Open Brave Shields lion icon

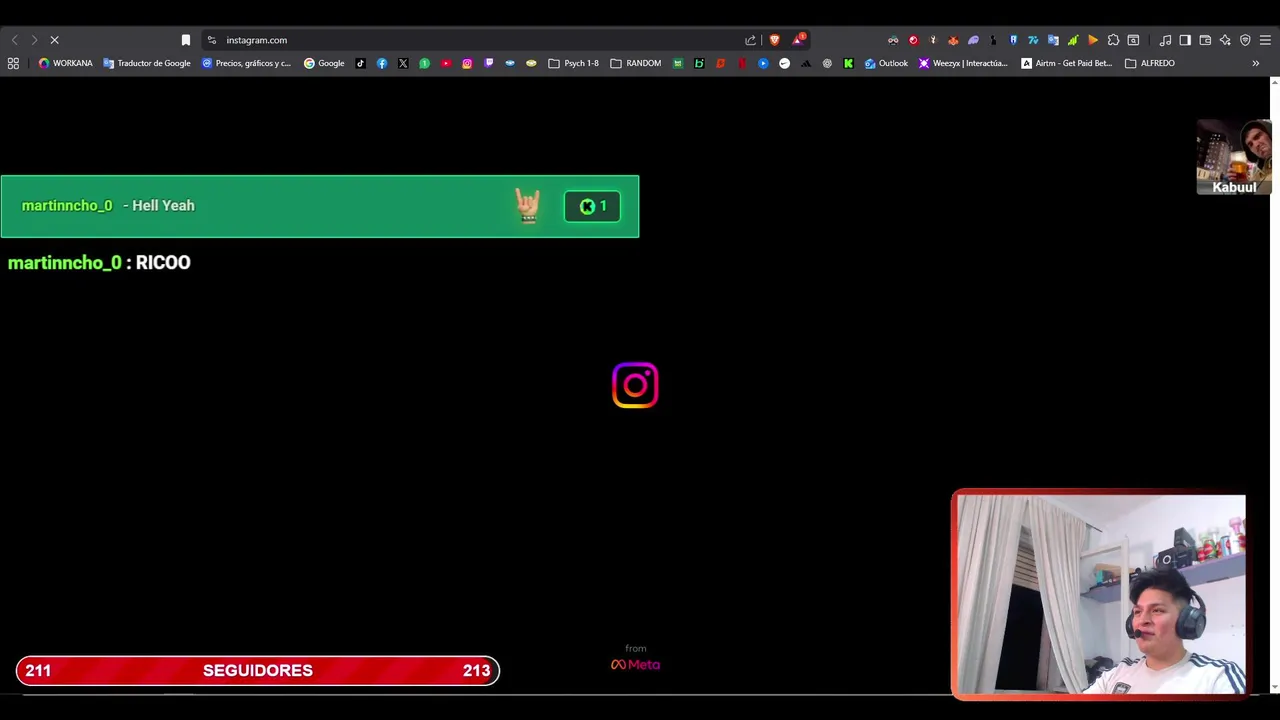[774, 40]
